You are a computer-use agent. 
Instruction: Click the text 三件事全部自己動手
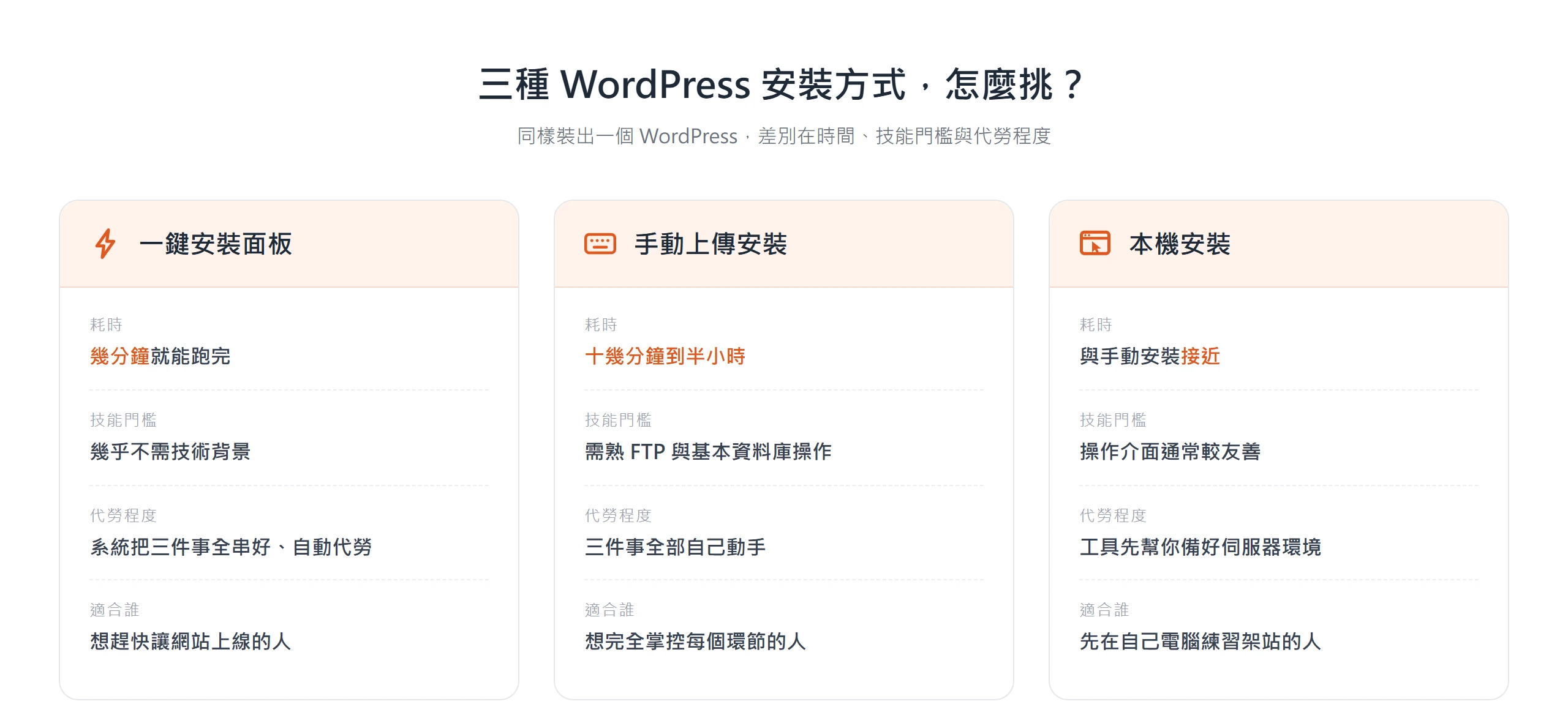tap(676, 547)
